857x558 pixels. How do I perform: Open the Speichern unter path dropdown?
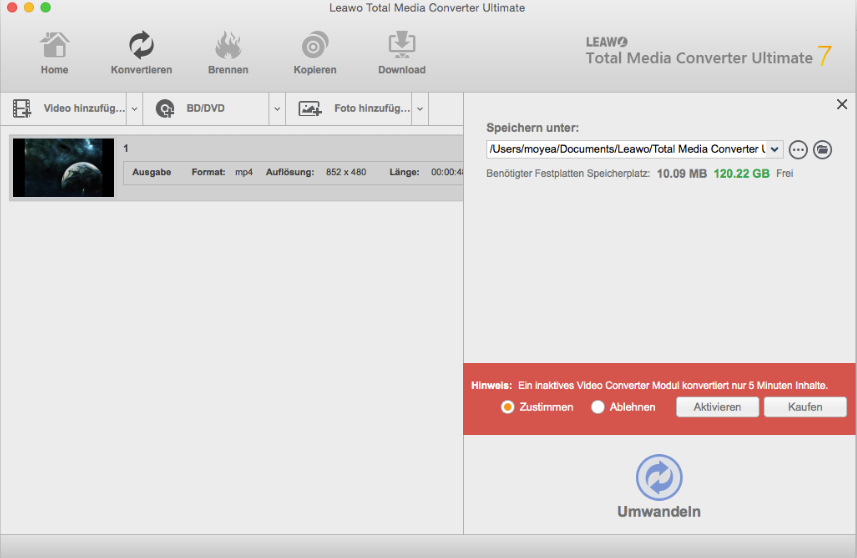click(774, 149)
